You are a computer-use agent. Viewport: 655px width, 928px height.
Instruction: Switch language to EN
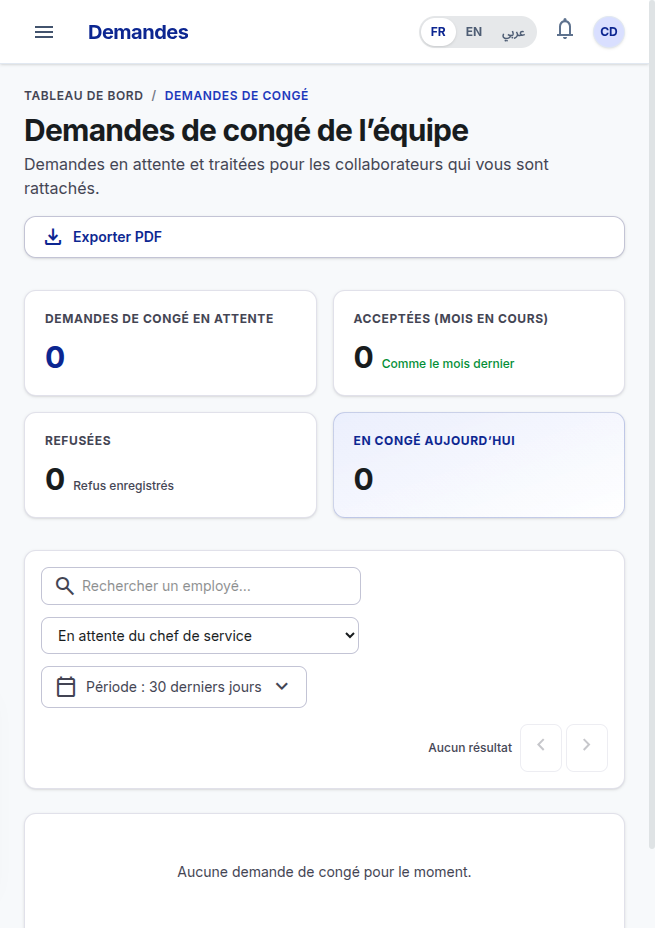[473, 32]
